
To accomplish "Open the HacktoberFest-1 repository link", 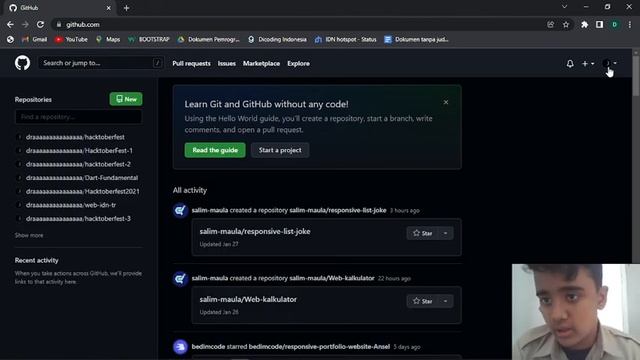I will tap(79, 151).
